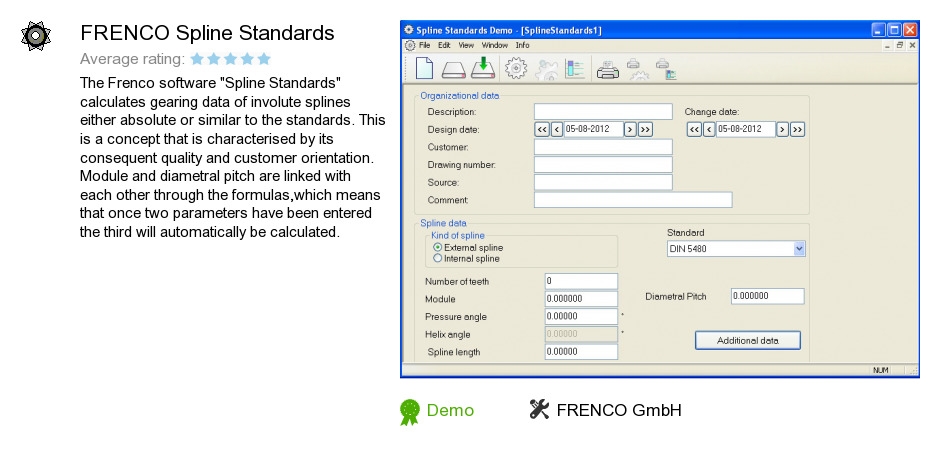The height and width of the screenshot is (456, 940).
Task: Create a new spline document icon
Action: pyautogui.click(x=424, y=68)
